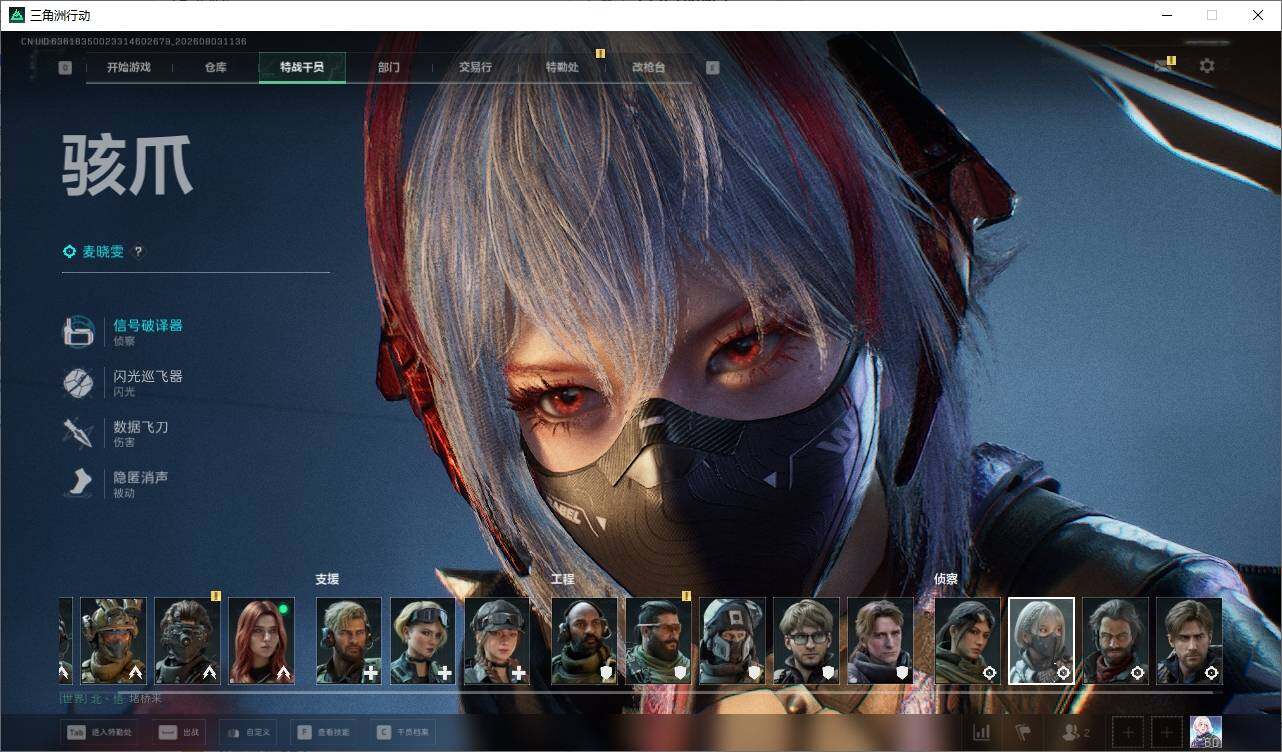Select the blonde woman support operator with goggles
This screenshot has height=752, width=1282.
[x=423, y=641]
